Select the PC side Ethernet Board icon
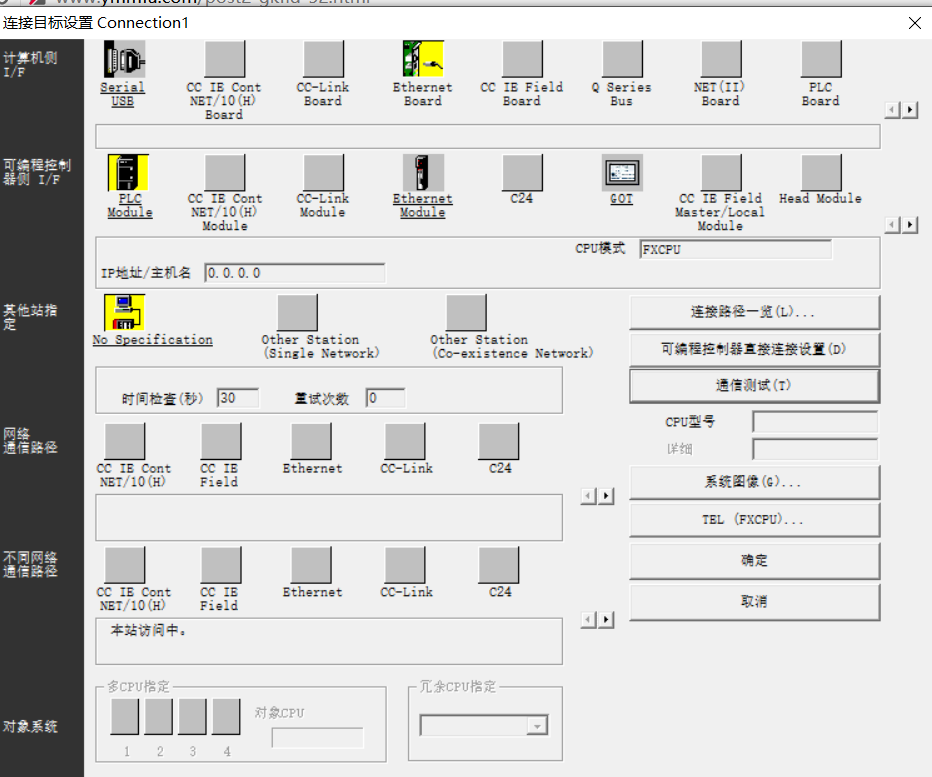932x777 pixels. (423, 60)
